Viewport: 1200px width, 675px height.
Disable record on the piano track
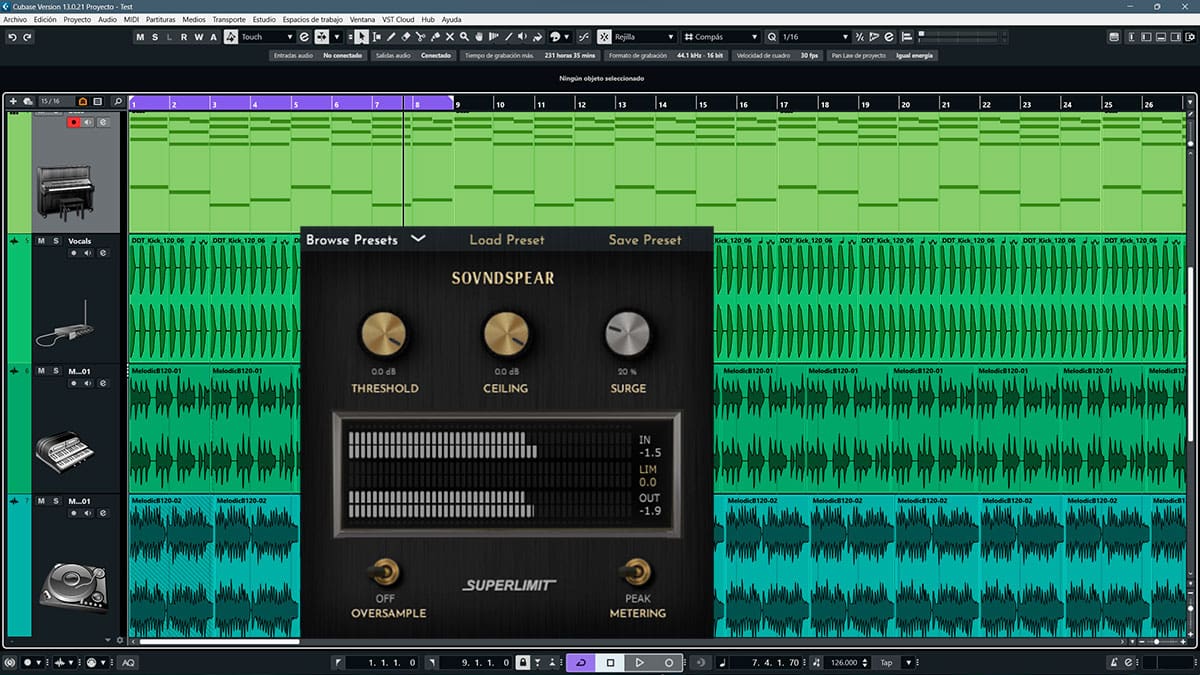pyautogui.click(x=73, y=122)
